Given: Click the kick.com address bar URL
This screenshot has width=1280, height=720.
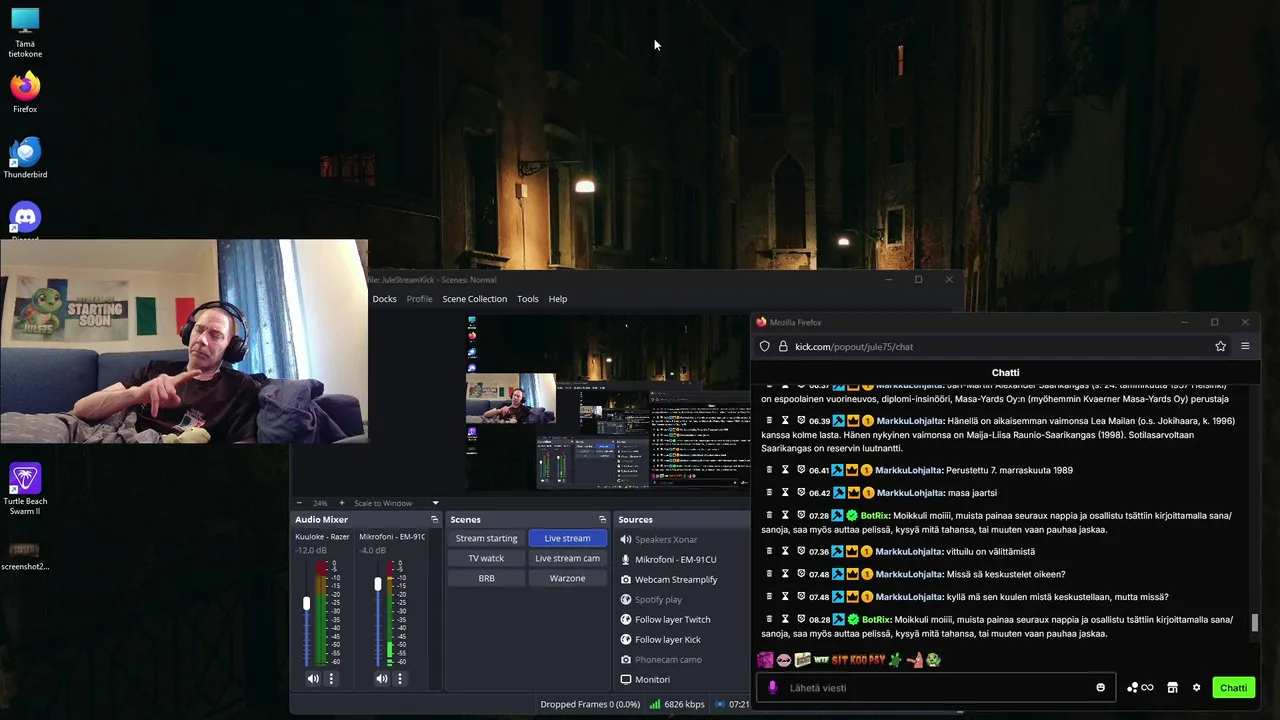Looking at the screenshot, I should [x=854, y=347].
